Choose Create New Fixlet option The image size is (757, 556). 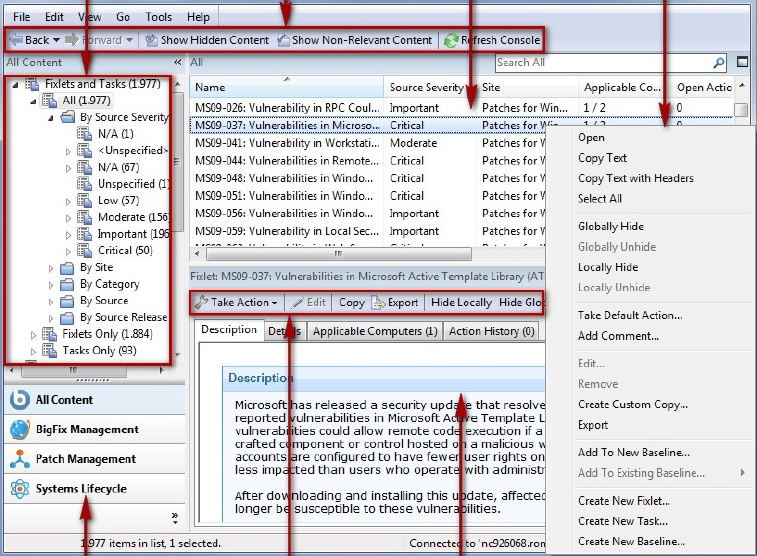[623, 501]
